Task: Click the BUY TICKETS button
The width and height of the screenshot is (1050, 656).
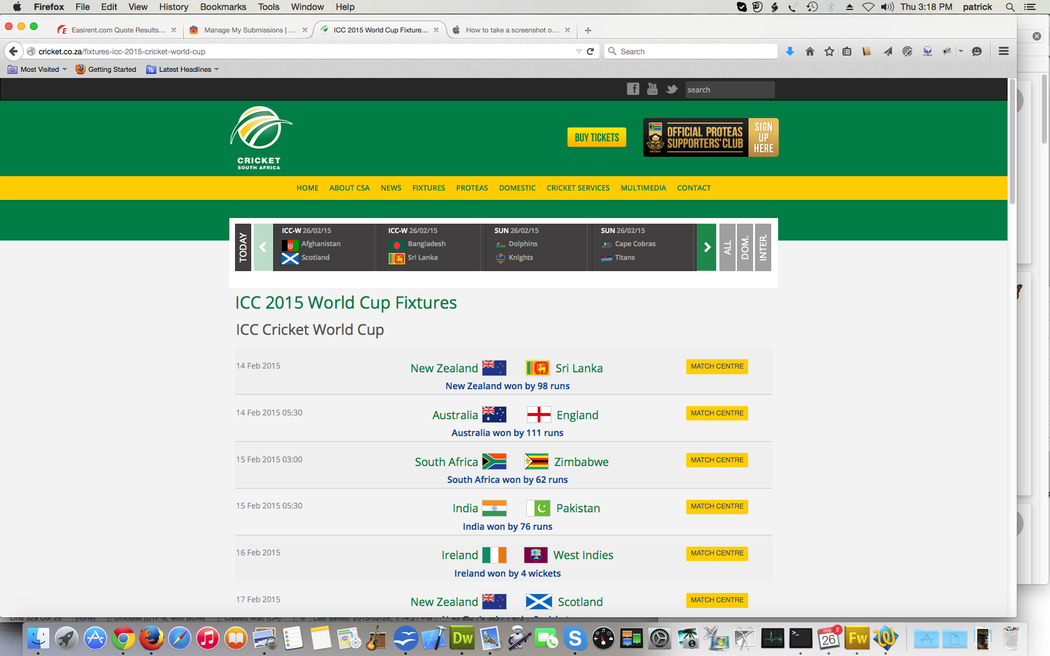Action: (x=596, y=137)
